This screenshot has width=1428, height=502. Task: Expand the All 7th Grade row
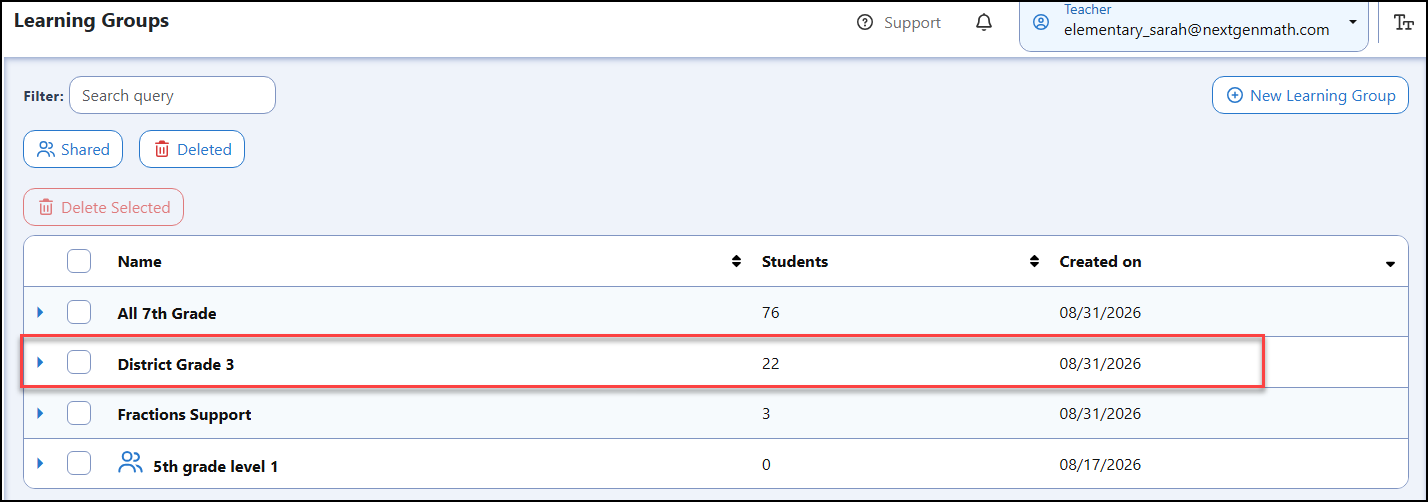point(41,312)
